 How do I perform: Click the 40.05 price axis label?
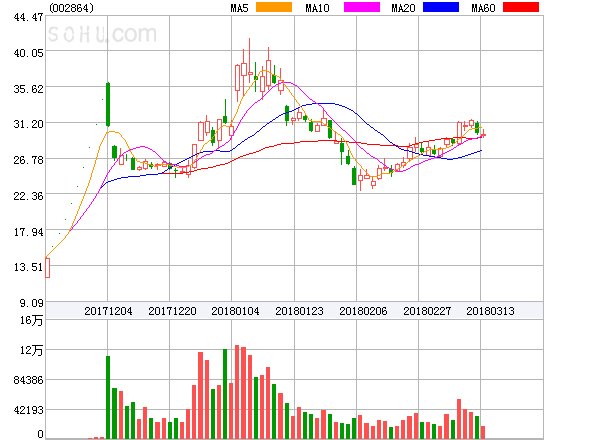point(28,53)
